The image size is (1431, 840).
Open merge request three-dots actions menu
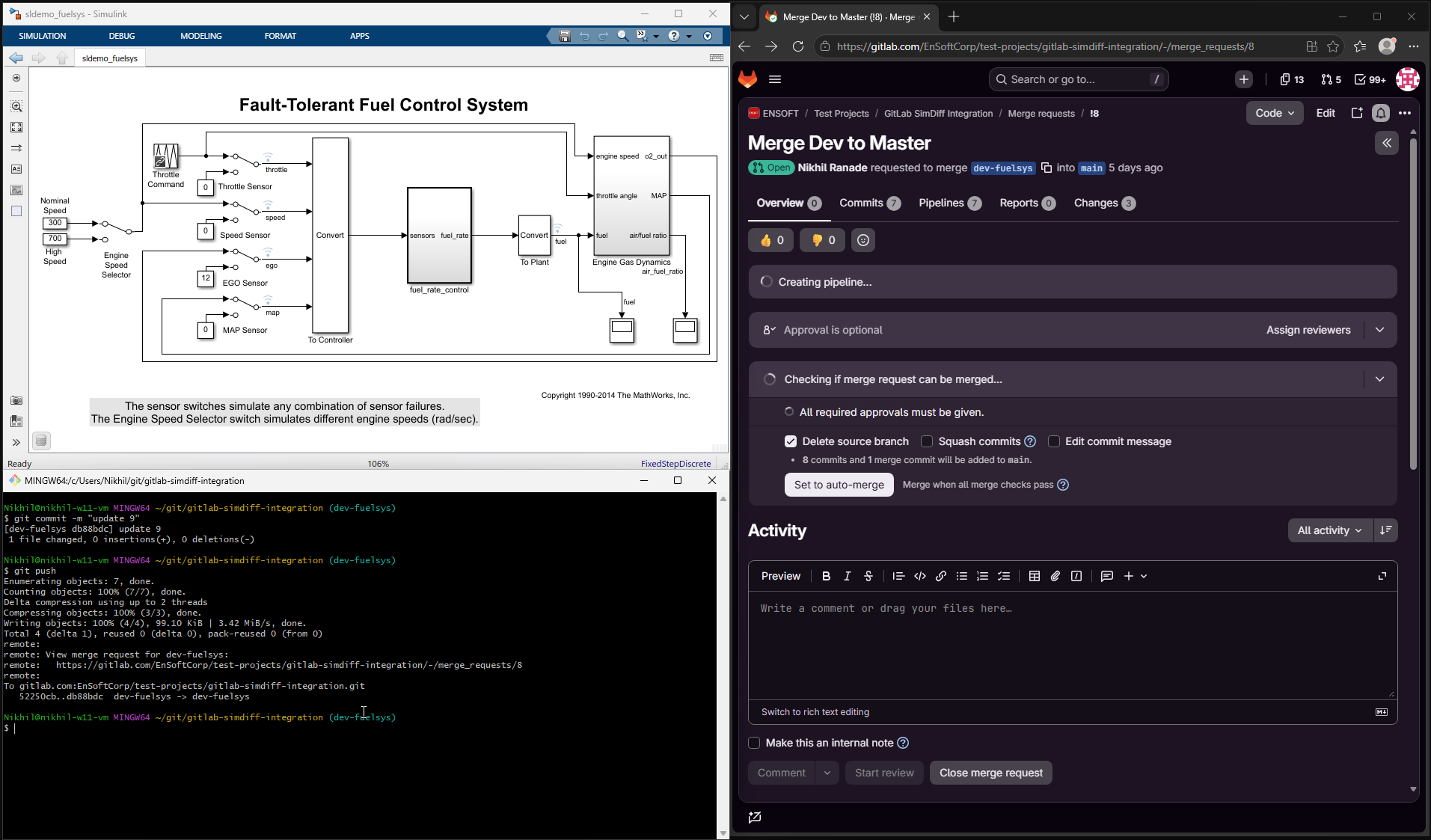[x=1405, y=113]
